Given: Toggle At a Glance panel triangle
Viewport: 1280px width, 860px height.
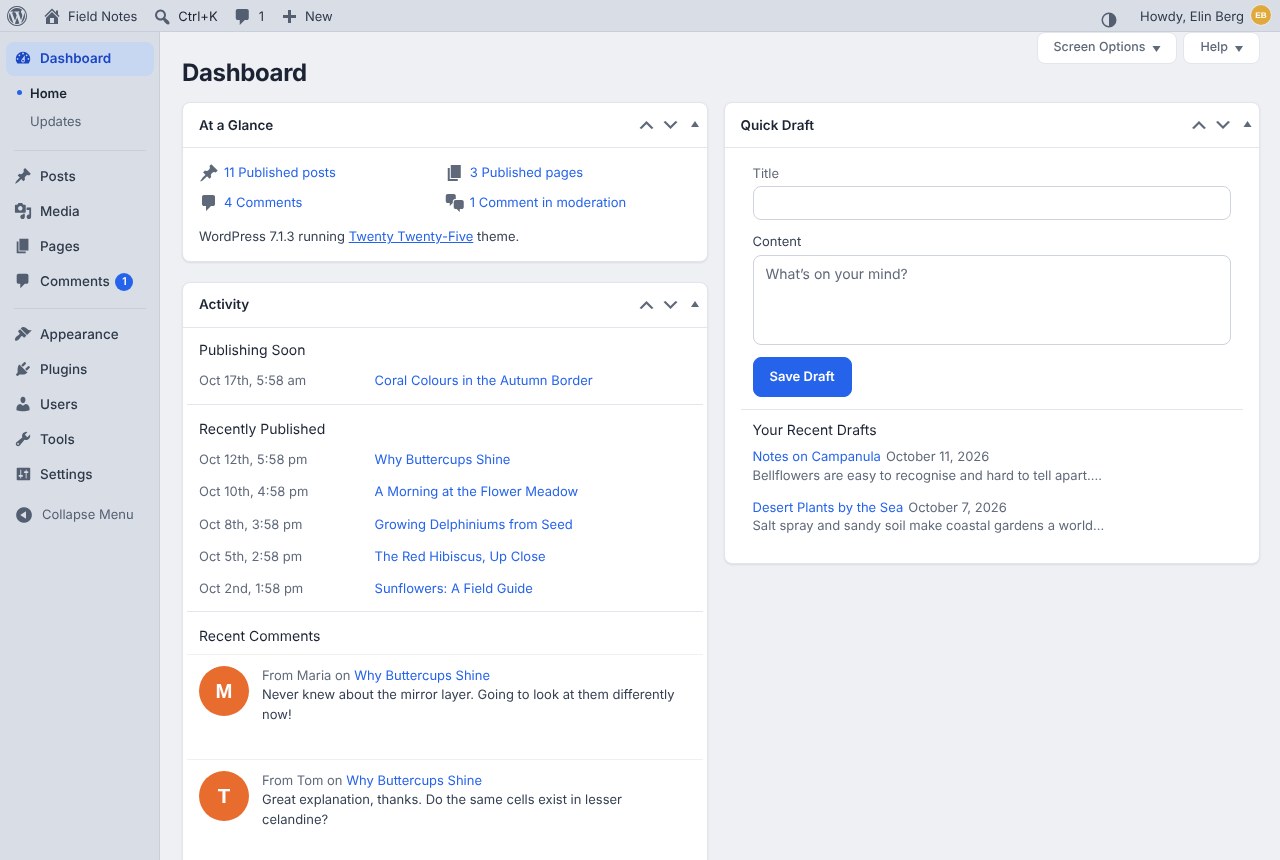Looking at the screenshot, I should click(x=695, y=125).
